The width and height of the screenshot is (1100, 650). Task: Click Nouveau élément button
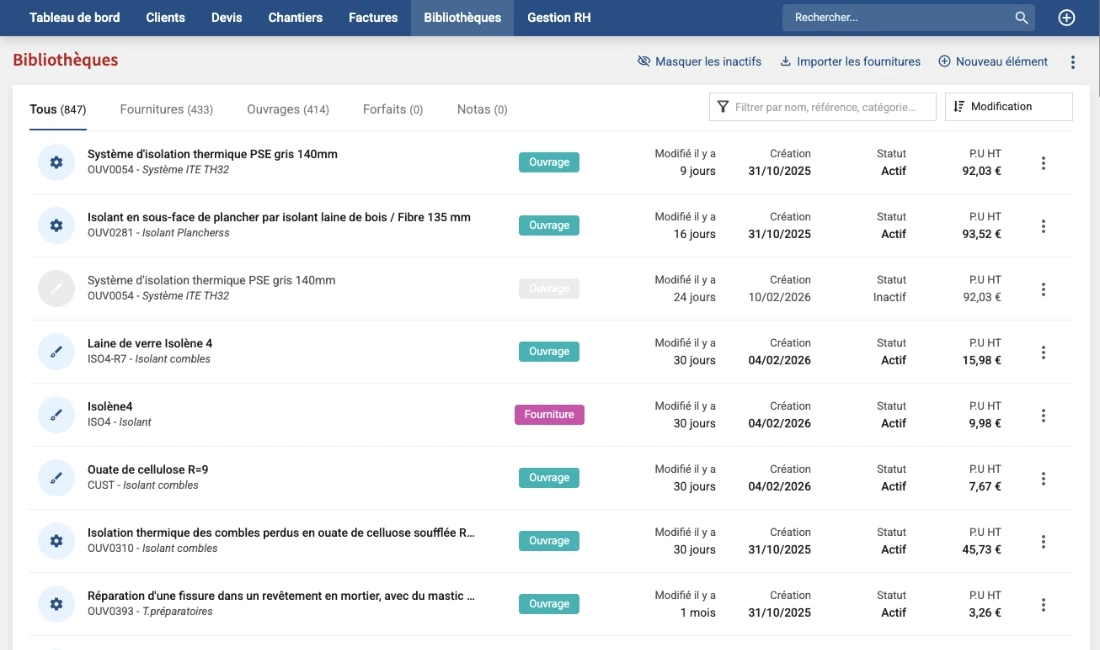[993, 62]
